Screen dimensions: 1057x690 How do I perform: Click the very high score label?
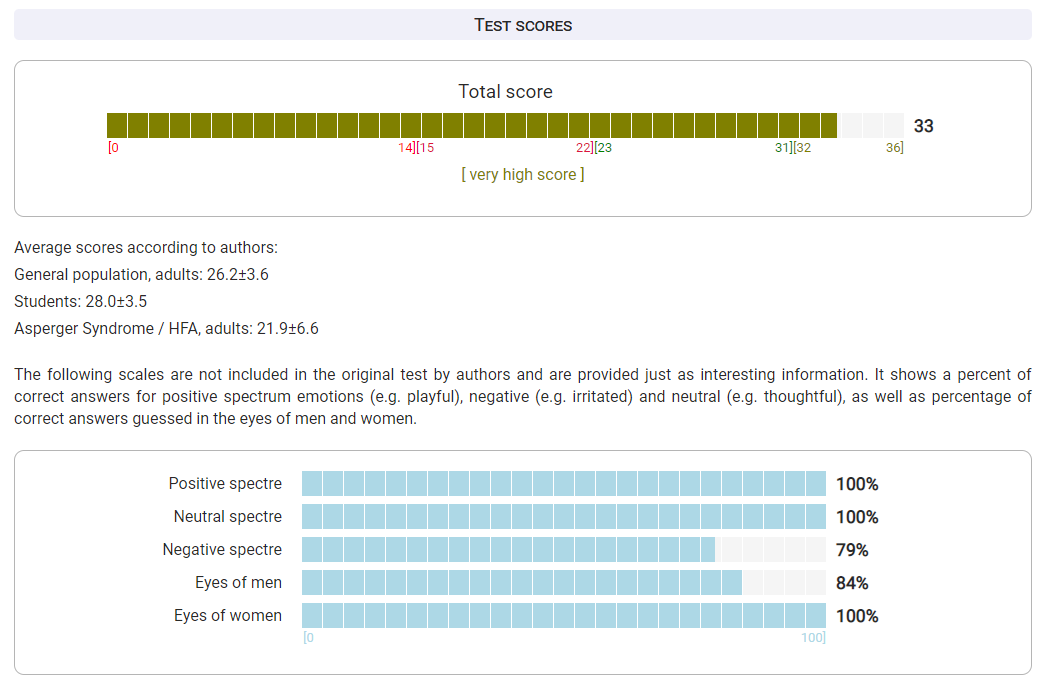[522, 174]
